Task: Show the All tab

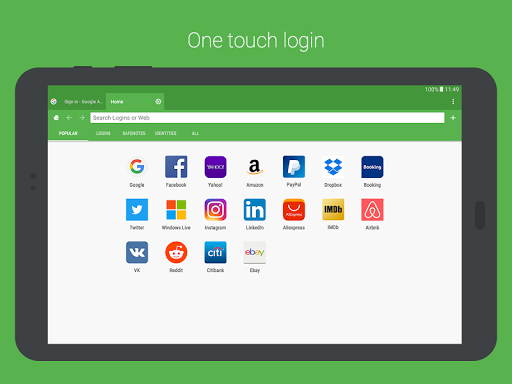Action: tap(195, 133)
